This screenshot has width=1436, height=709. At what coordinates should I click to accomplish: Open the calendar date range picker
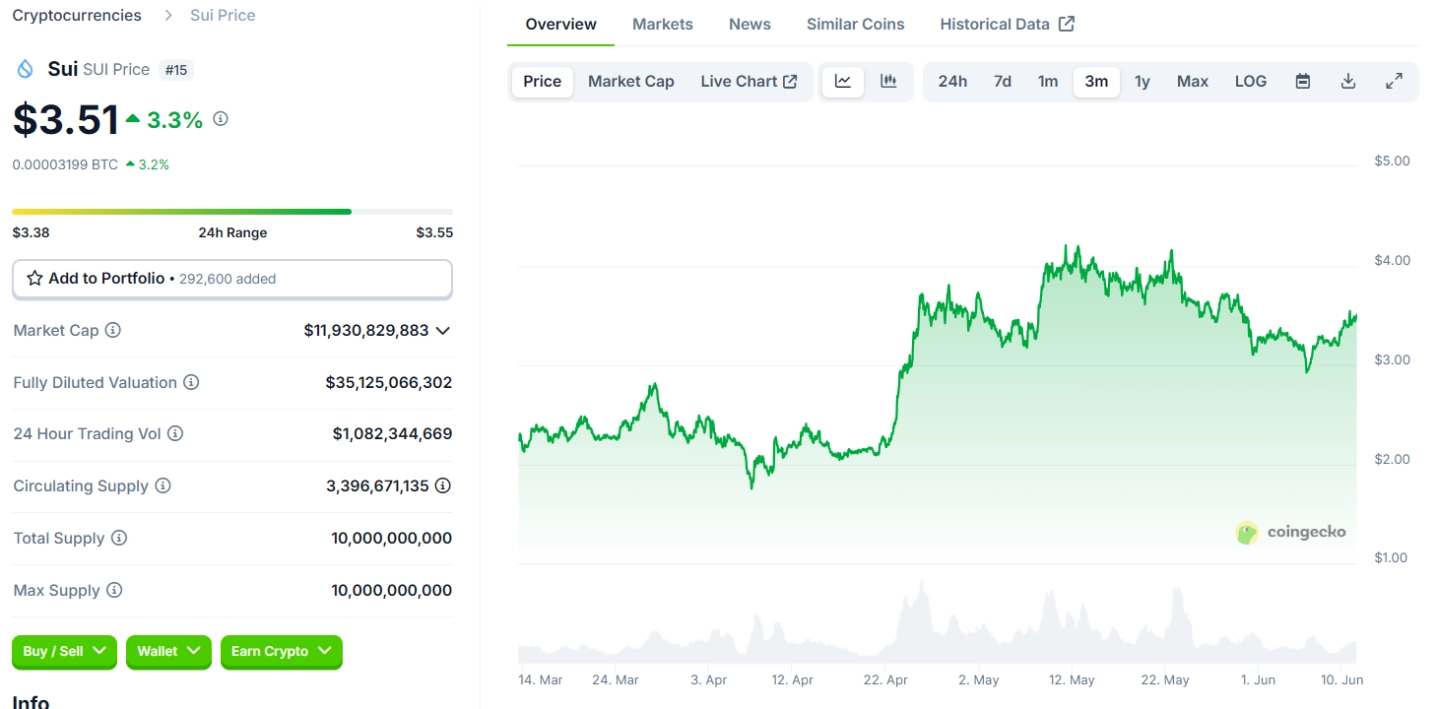coord(1303,81)
